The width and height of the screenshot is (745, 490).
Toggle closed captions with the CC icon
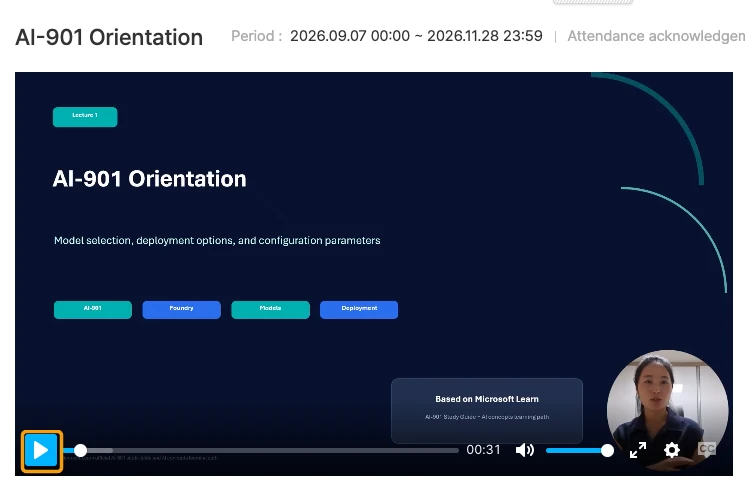click(x=707, y=449)
